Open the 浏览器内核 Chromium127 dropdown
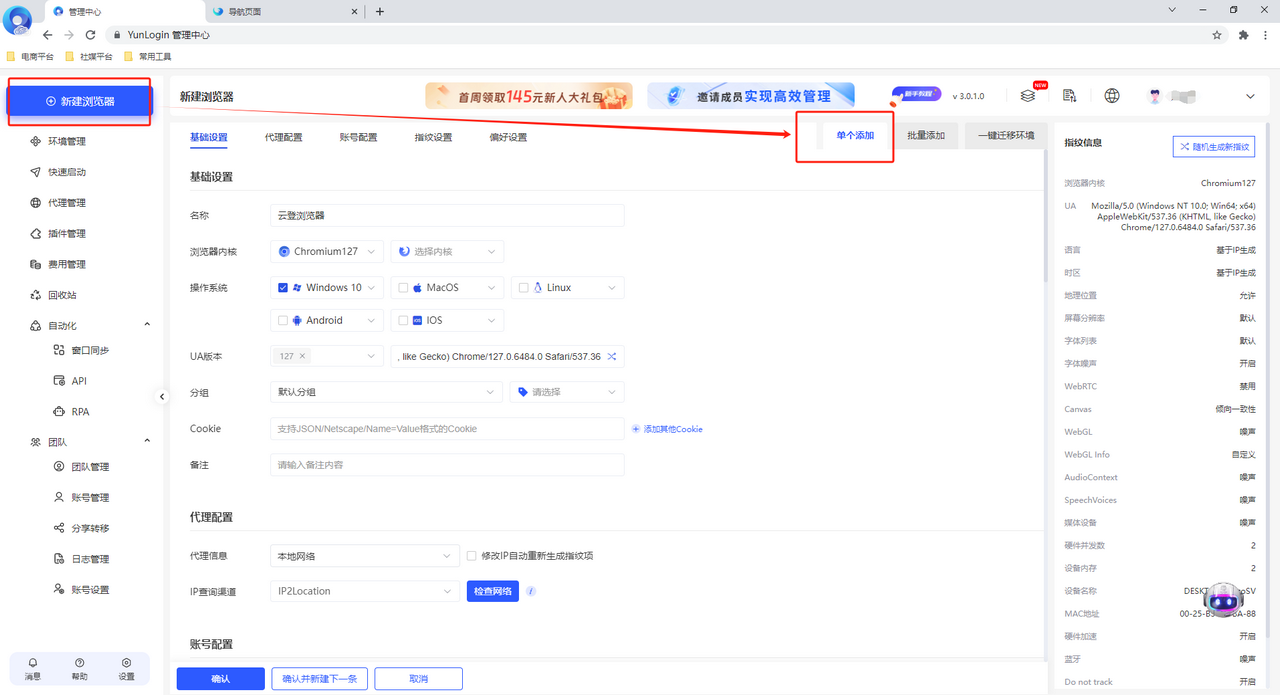 (x=326, y=251)
